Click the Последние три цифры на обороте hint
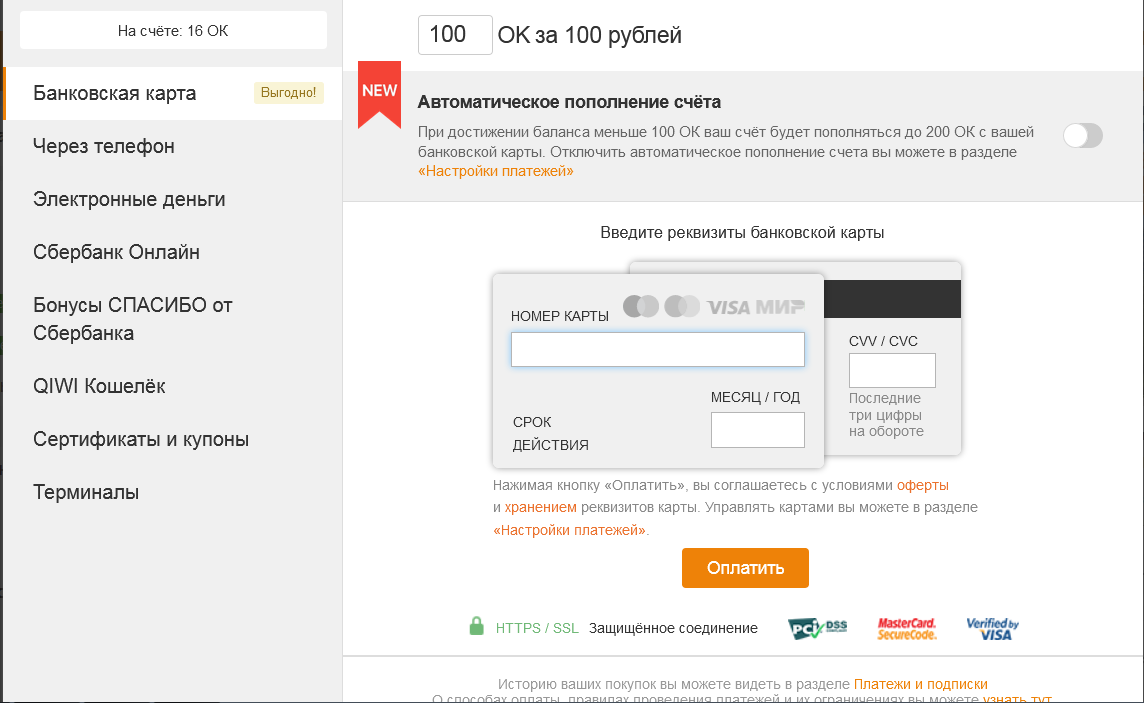 click(x=886, y=415)
